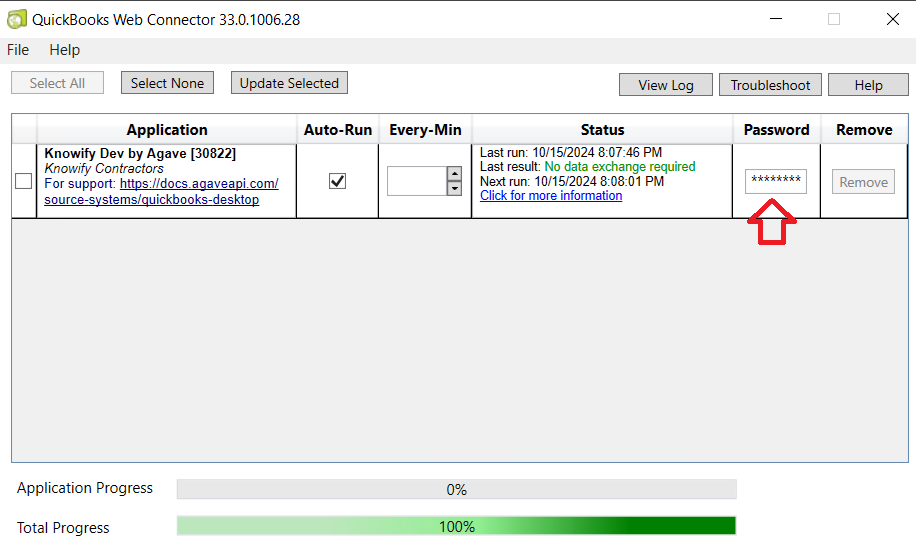This screenshot has height=545, width=916.
Task: Open the View Log button
Action: point(665,85)
